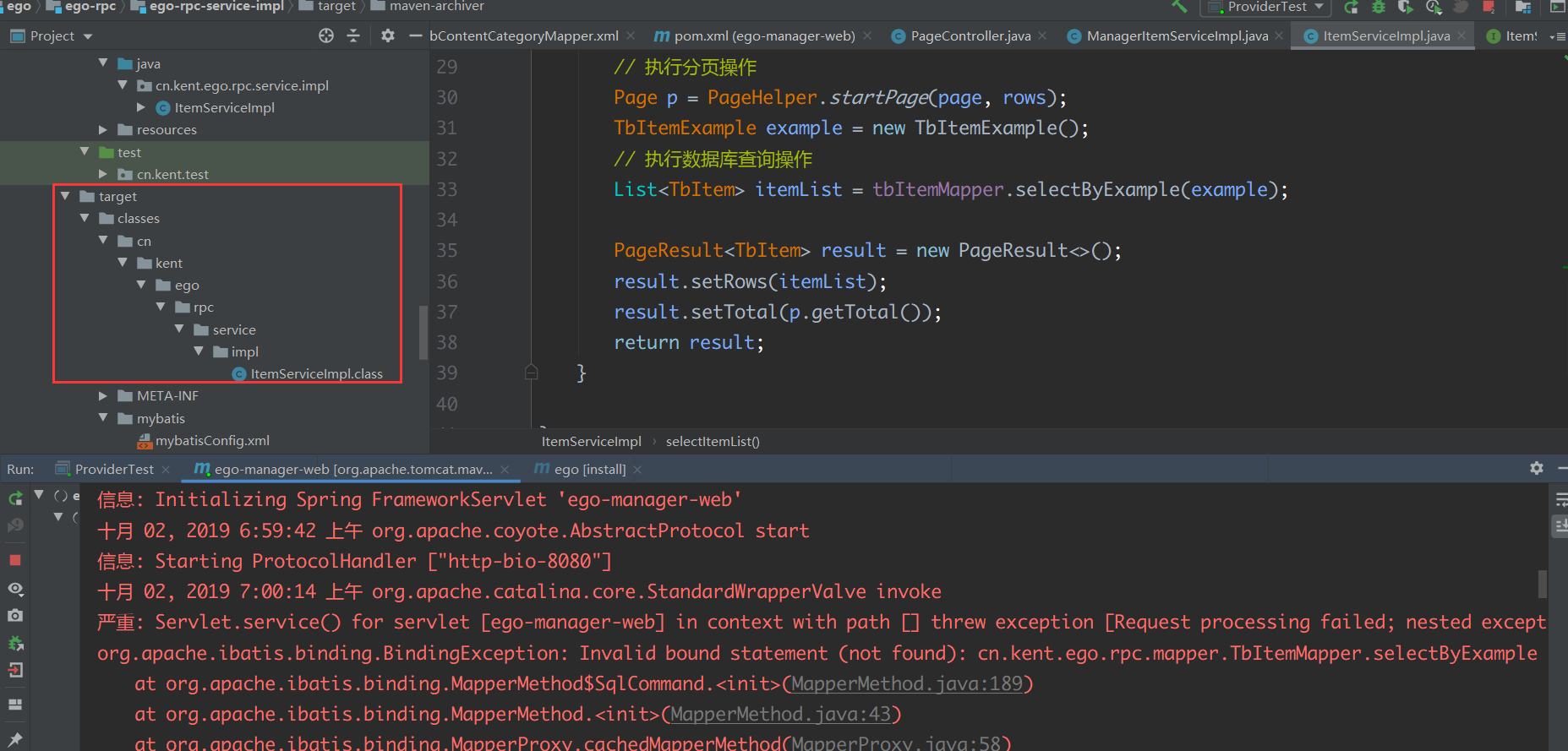
Task: Expand the resources folder
Action: (x=103, y=129)
